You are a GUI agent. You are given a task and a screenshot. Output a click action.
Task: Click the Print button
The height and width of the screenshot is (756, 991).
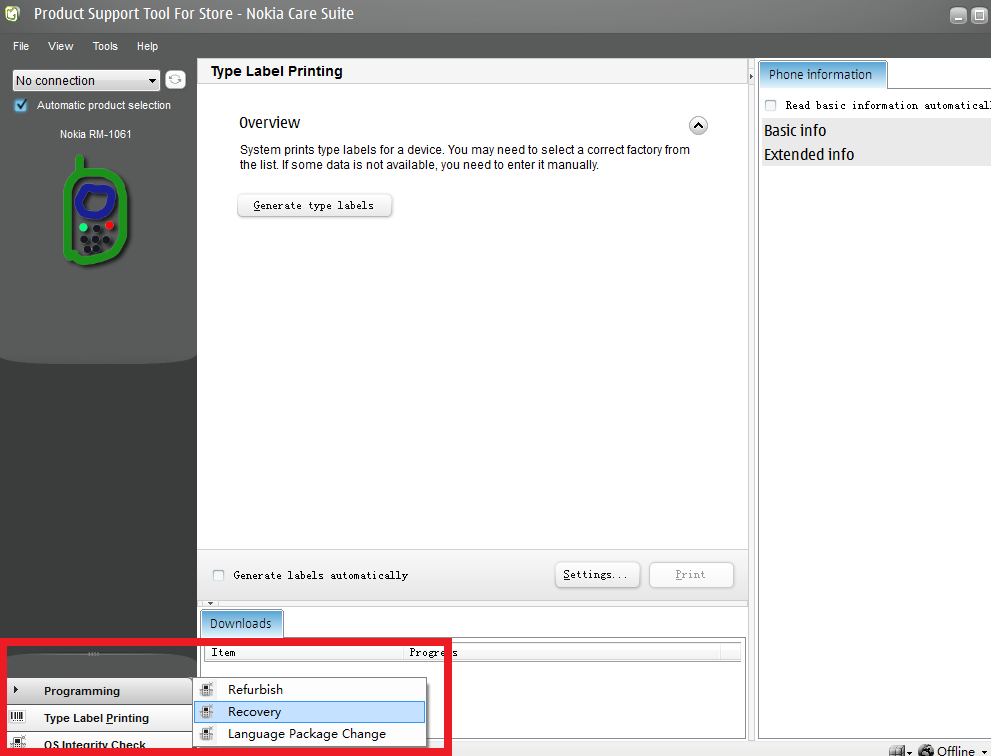690,575
